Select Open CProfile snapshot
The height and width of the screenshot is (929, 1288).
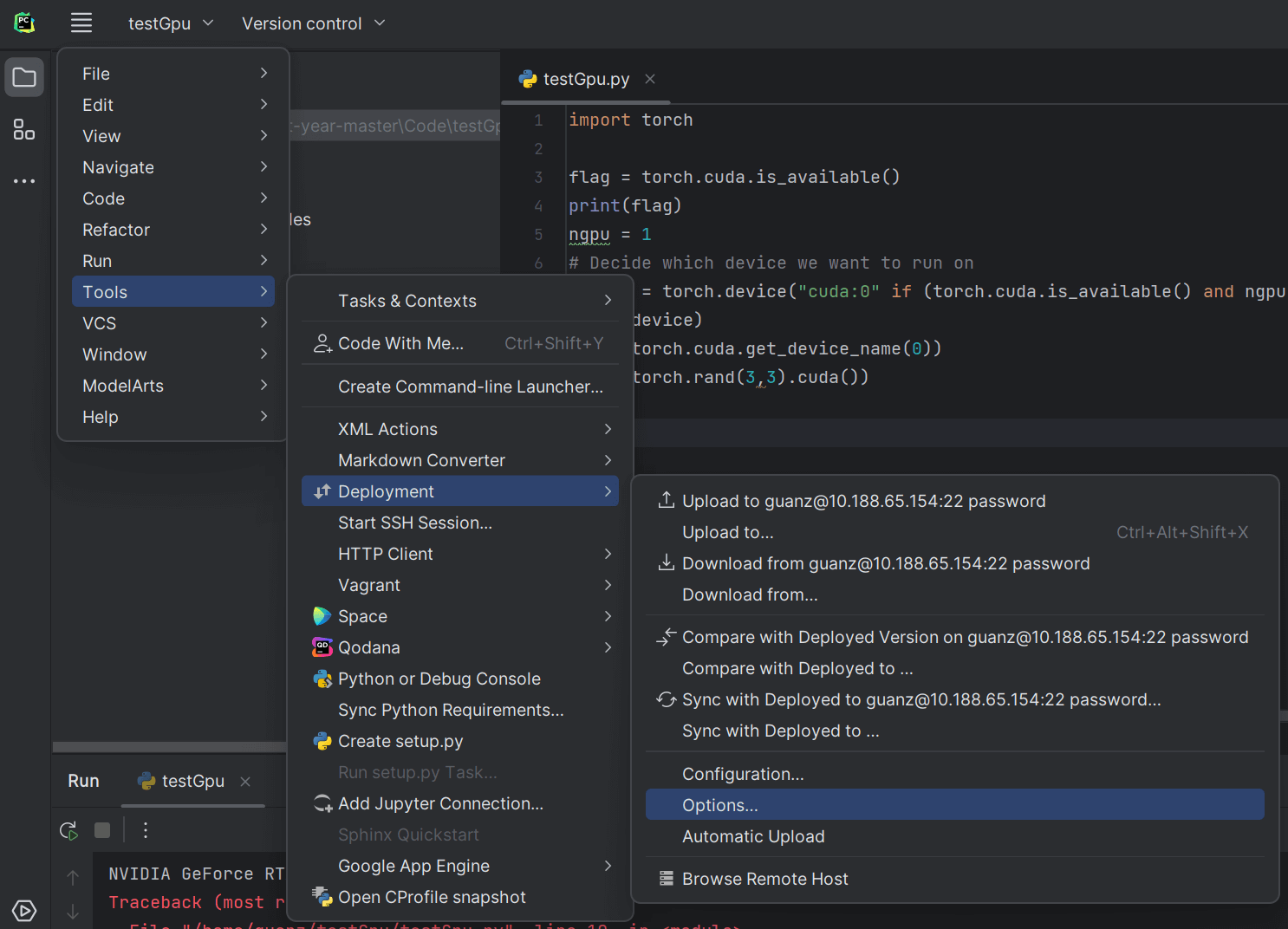point(460,897)
